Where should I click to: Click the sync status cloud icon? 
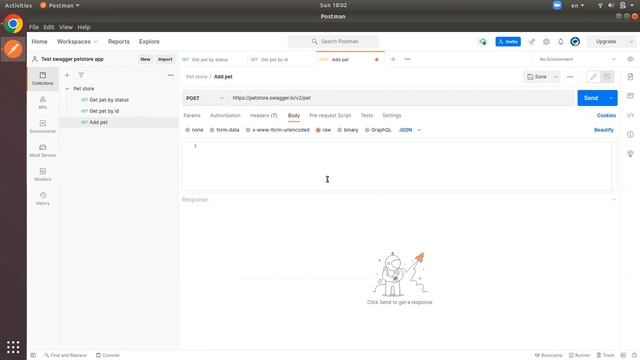click(483, 42)
